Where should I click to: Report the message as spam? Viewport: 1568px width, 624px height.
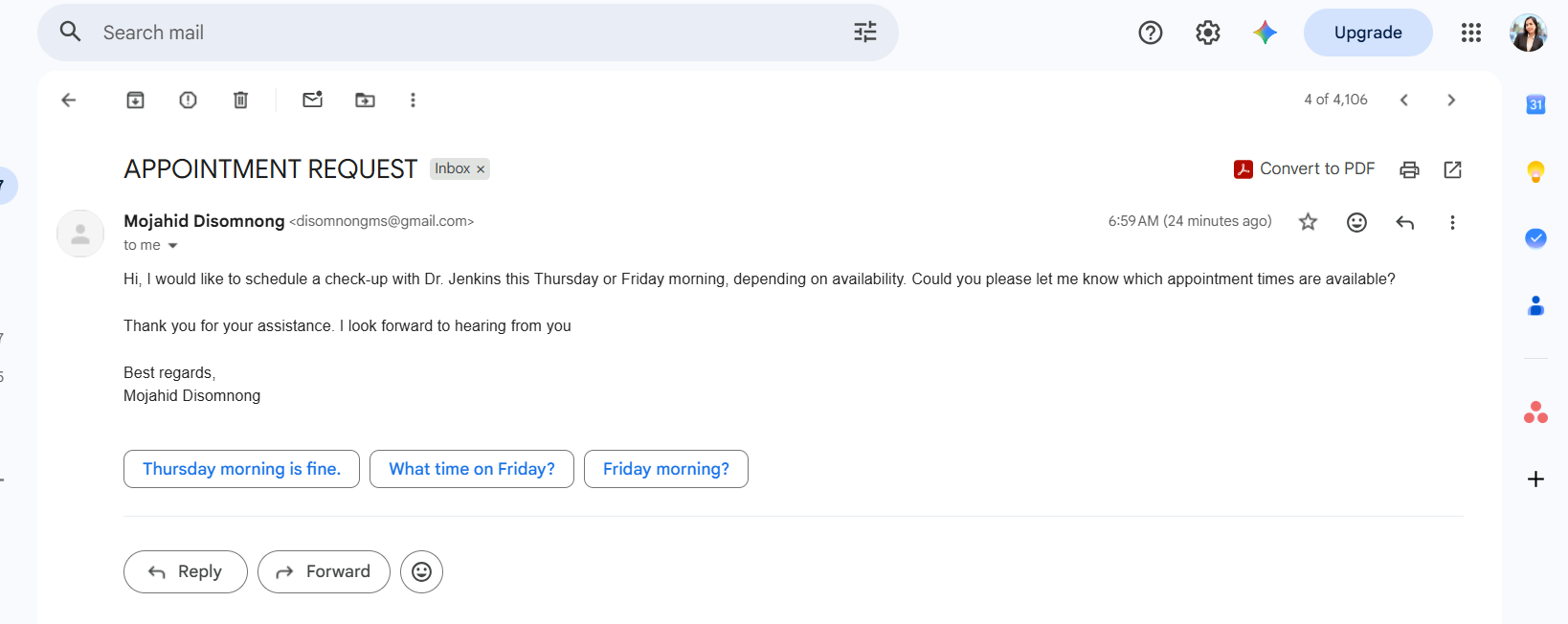tap(188, 100)
